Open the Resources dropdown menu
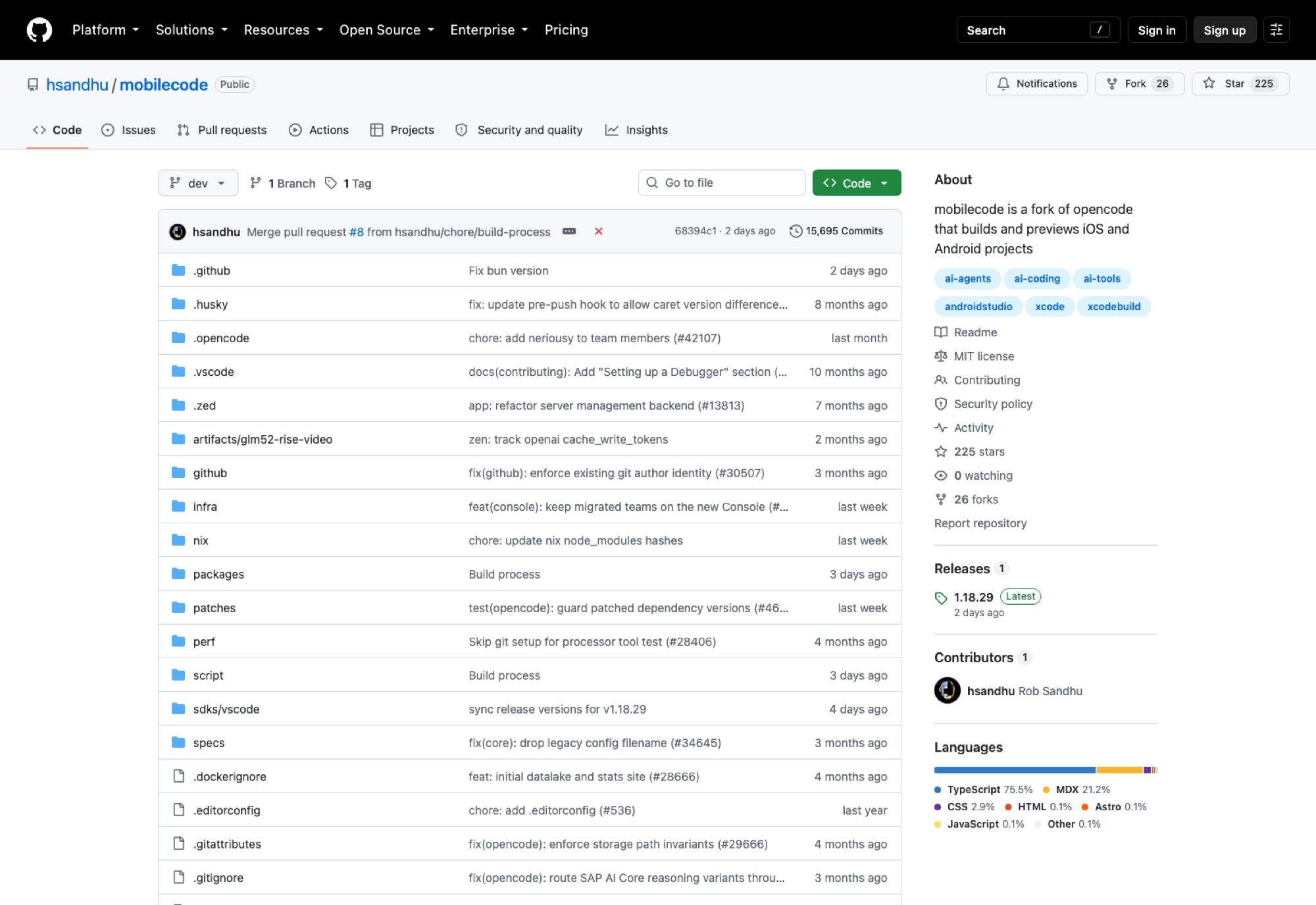This screenshot has height=905, width=1316. [x=283, y=30]
